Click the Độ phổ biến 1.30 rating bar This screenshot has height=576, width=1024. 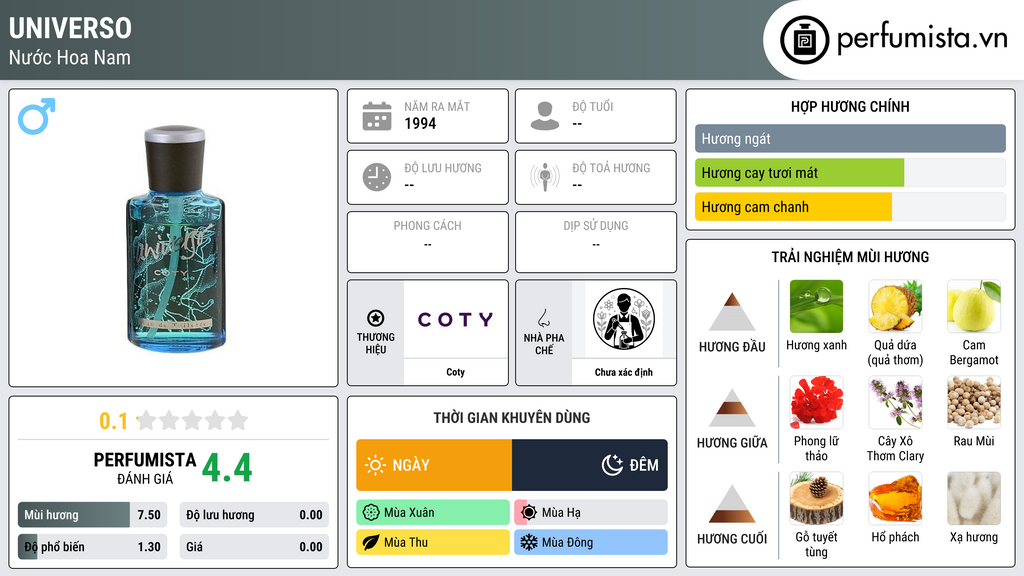click(x=93, y=547)
